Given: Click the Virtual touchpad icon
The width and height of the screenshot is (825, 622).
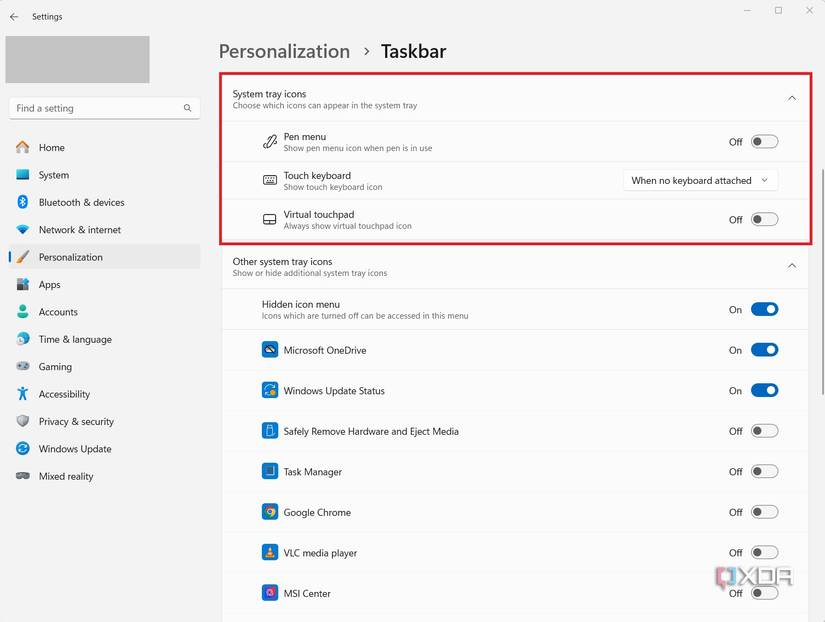Looking at the screenshot, I should point(270,220).
